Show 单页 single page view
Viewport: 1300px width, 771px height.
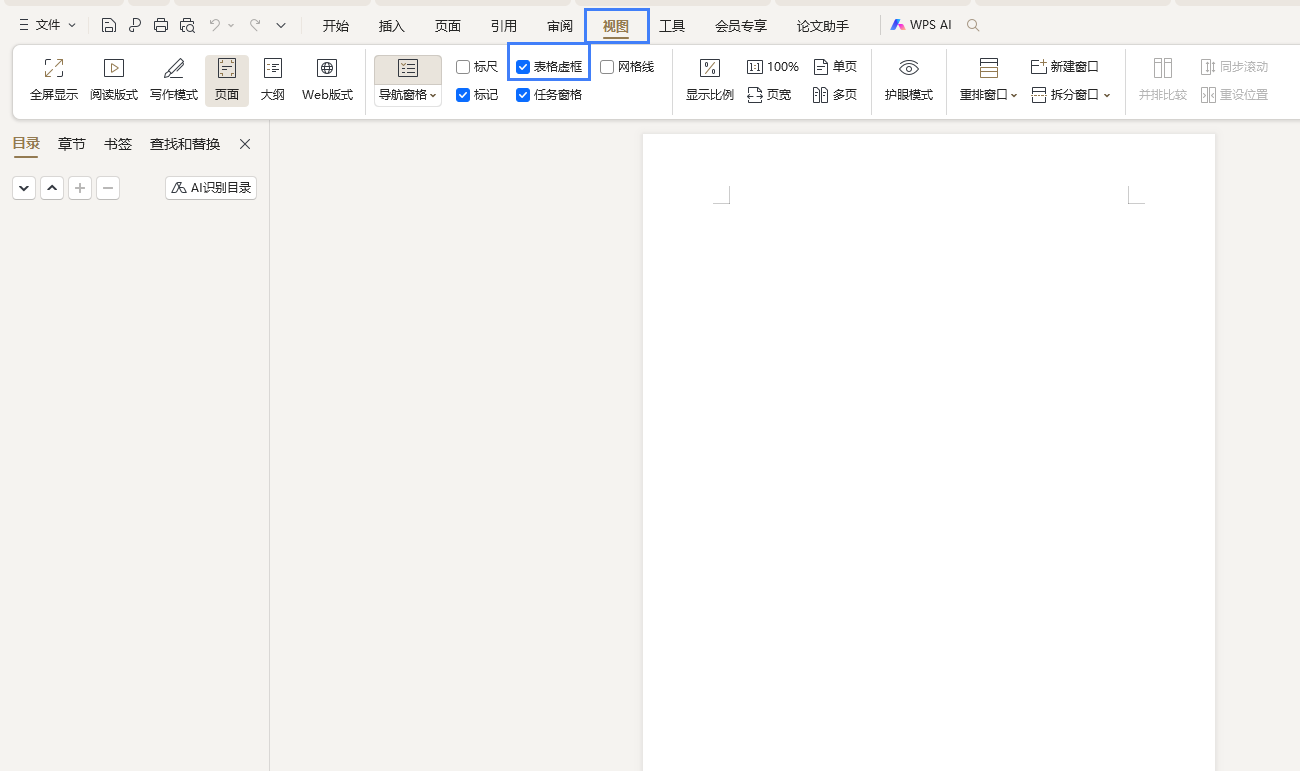coord(835,67)
